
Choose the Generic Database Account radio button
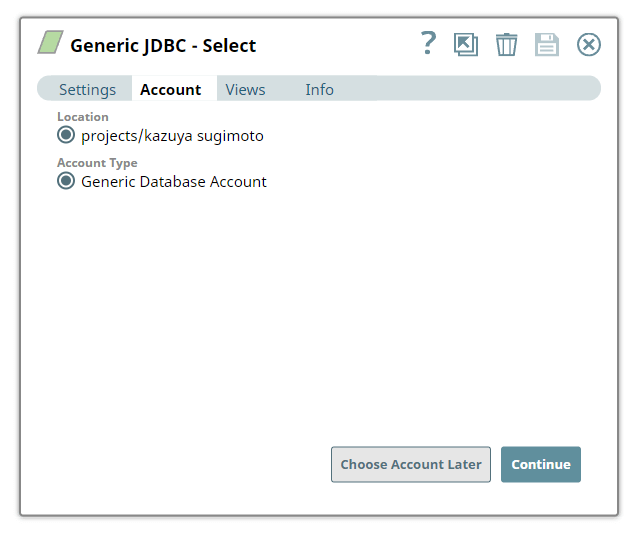[x=66, y=181]
